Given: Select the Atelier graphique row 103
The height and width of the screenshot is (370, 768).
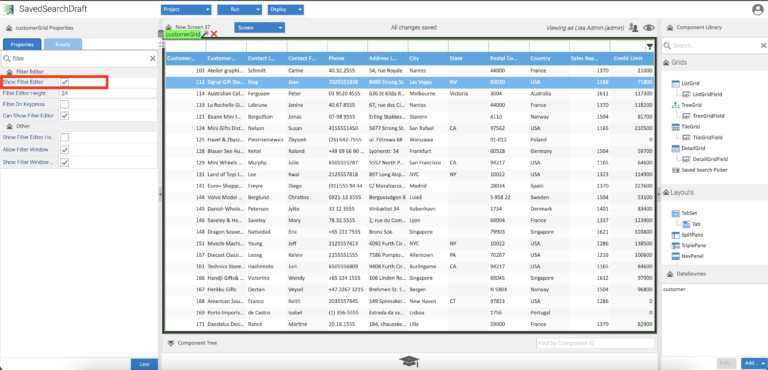Looking at the screenshot, I should tap(409, 71).
